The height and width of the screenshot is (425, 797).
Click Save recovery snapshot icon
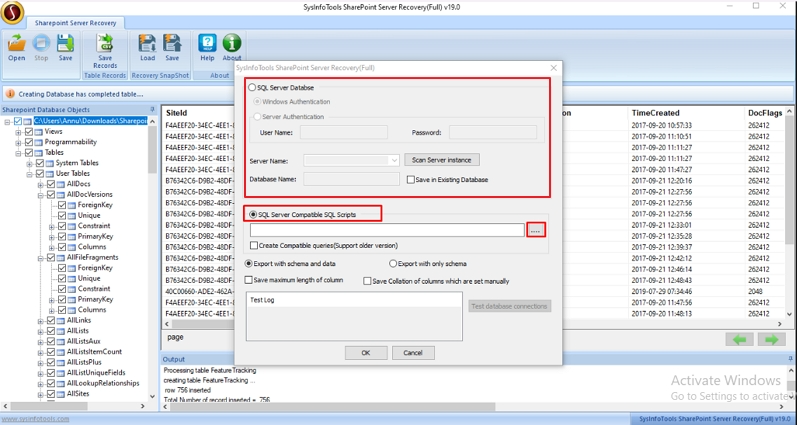click(x=172, y=44)
